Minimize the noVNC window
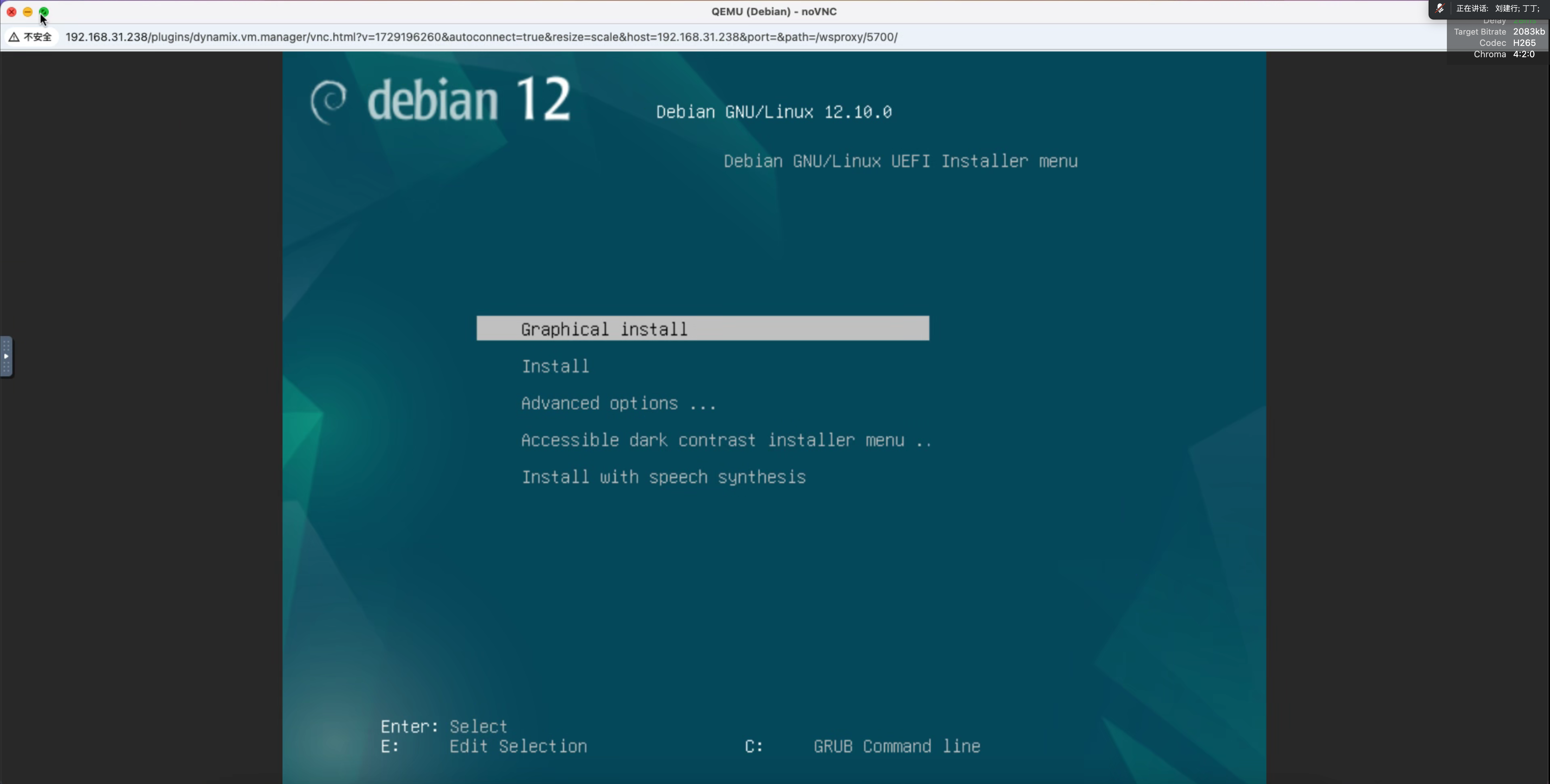The image size is (1550, 784). [28, 11]
